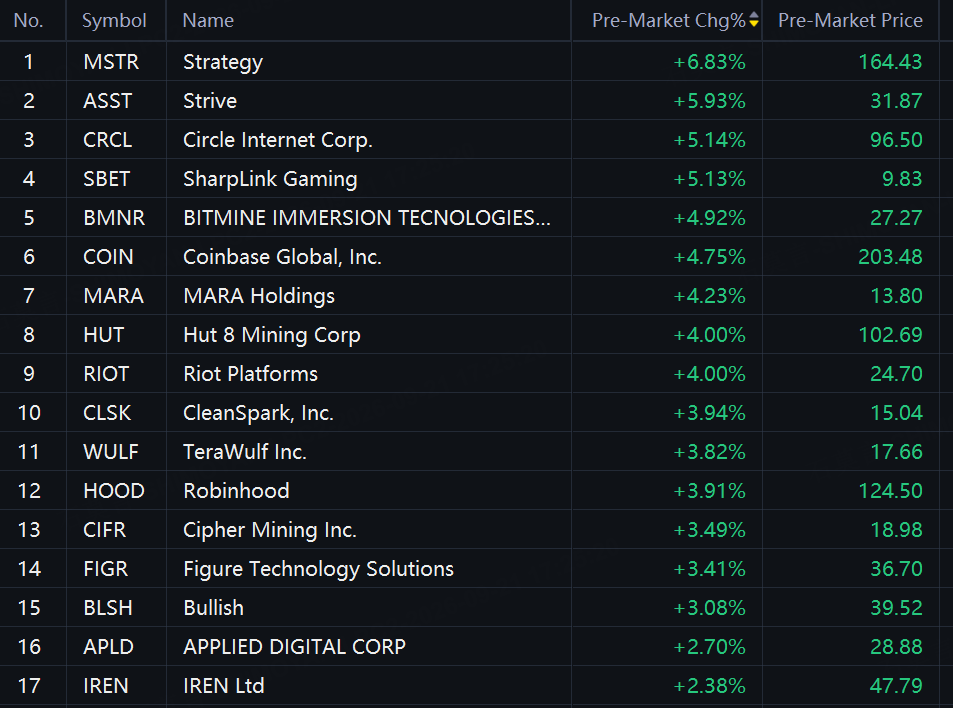Select the RIOT ticker symbol

(x=106, y=374)
